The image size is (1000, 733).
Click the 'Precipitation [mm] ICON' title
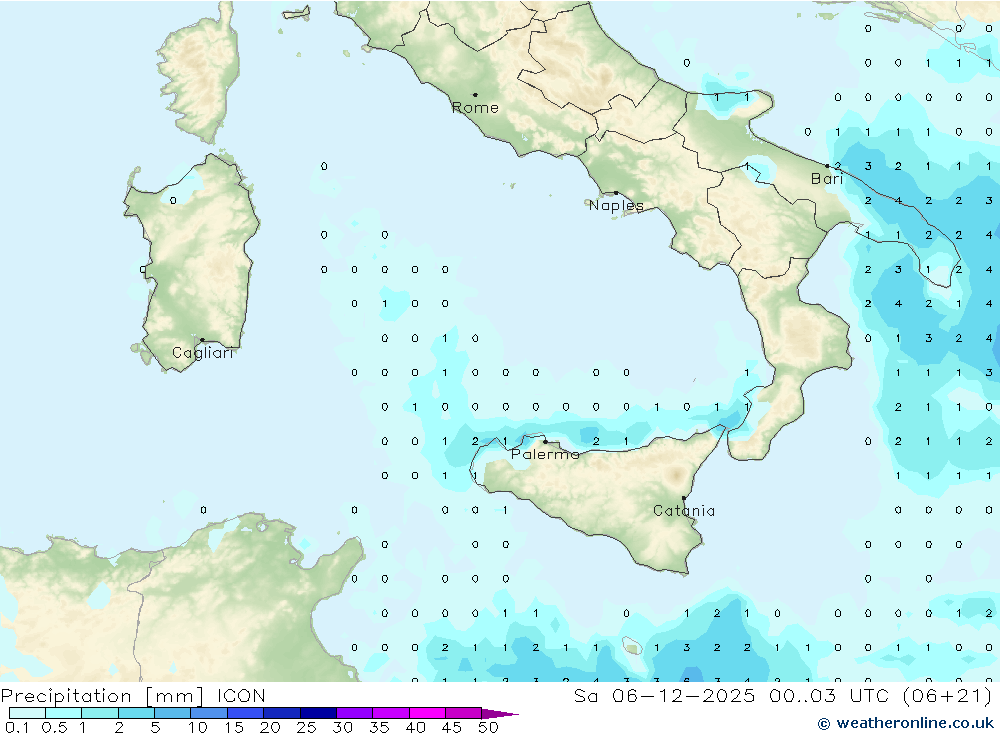133,695
